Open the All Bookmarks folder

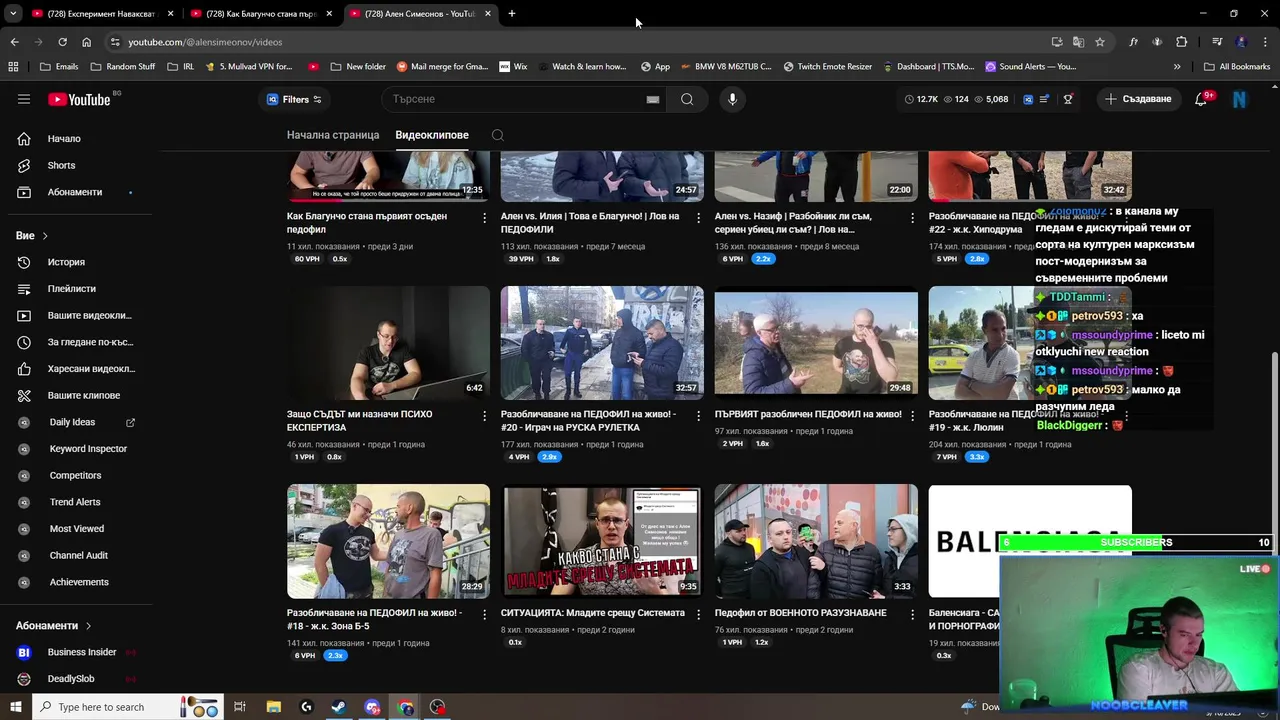tap(1237, 67)
